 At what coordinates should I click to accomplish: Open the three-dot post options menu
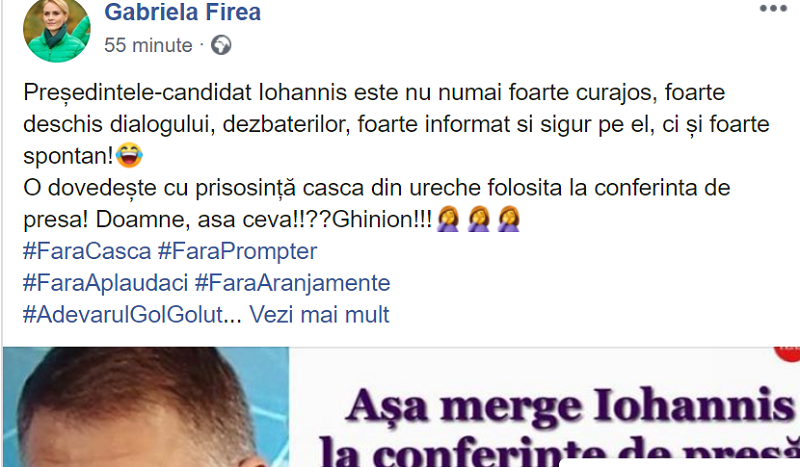(773, 8)
